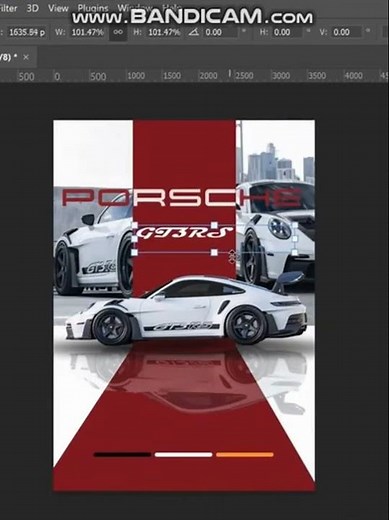Click the 2500 mark on horizontal ruler

click(244, 76)
